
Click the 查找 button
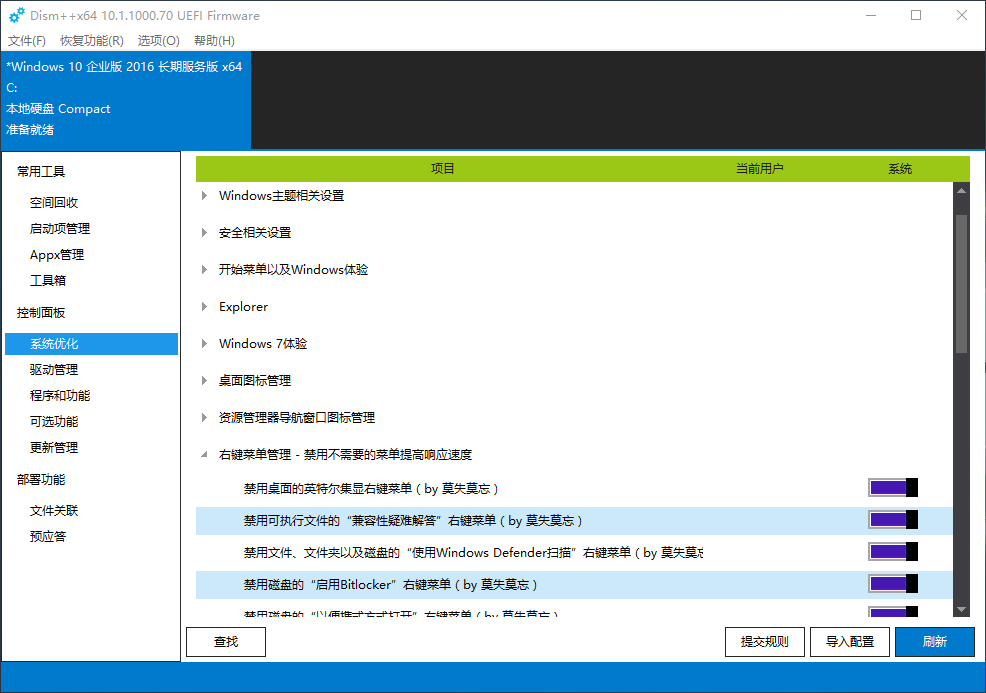[x=226, y=642]
